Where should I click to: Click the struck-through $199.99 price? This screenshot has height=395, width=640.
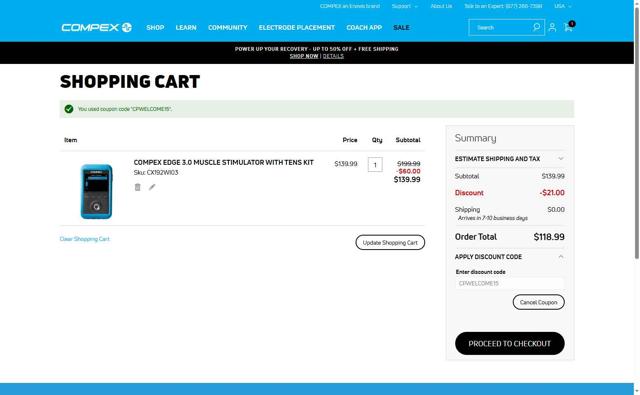pyautogui.click(x=409, y=163)
